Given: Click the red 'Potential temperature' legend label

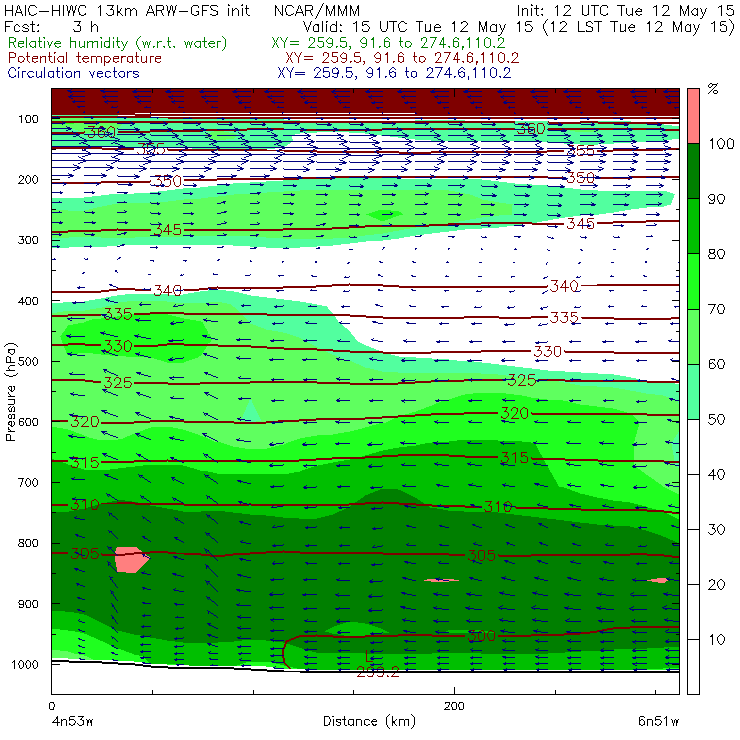Looking at the screenshot, I should [x=85, y=58].
